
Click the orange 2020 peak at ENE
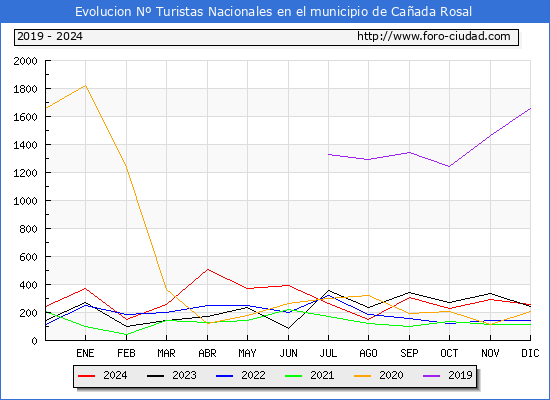tap(85, 86)
